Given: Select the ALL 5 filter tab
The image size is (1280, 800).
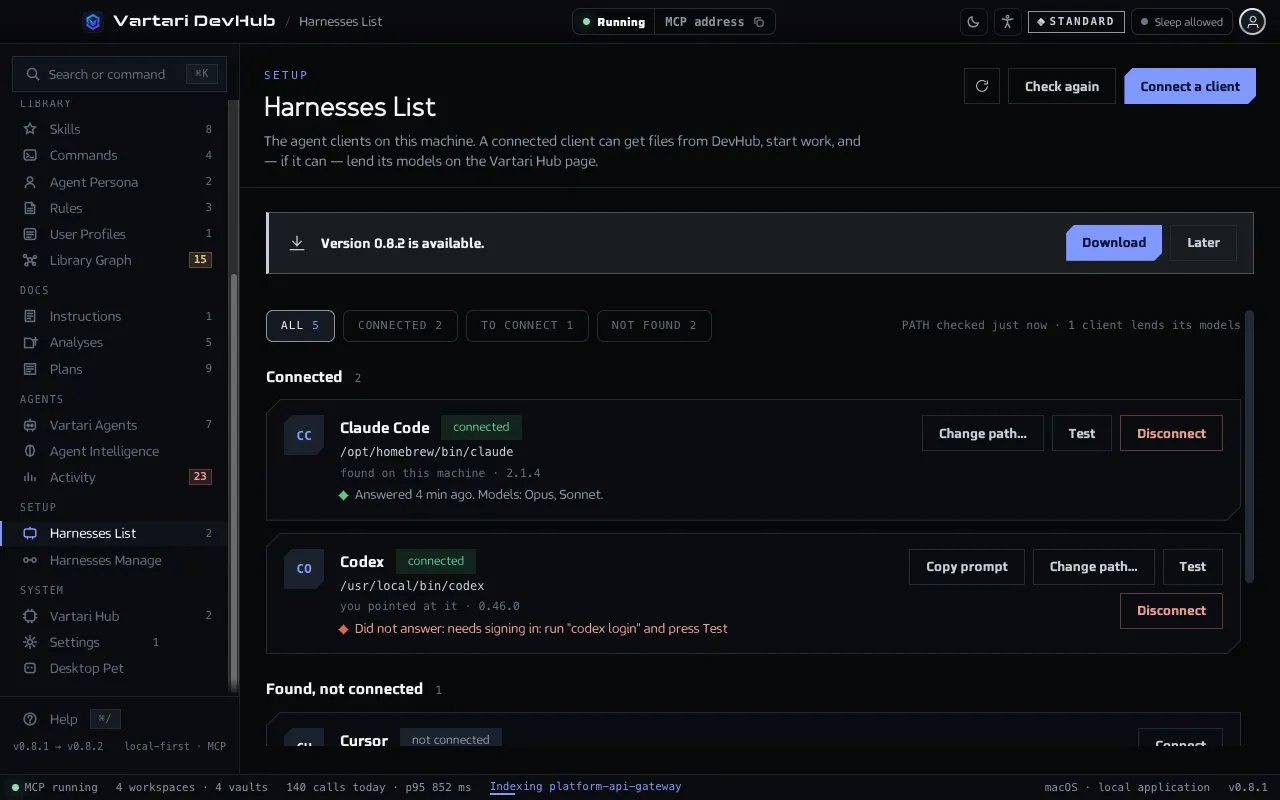Looking at the screenshot, I should (300, 325).
